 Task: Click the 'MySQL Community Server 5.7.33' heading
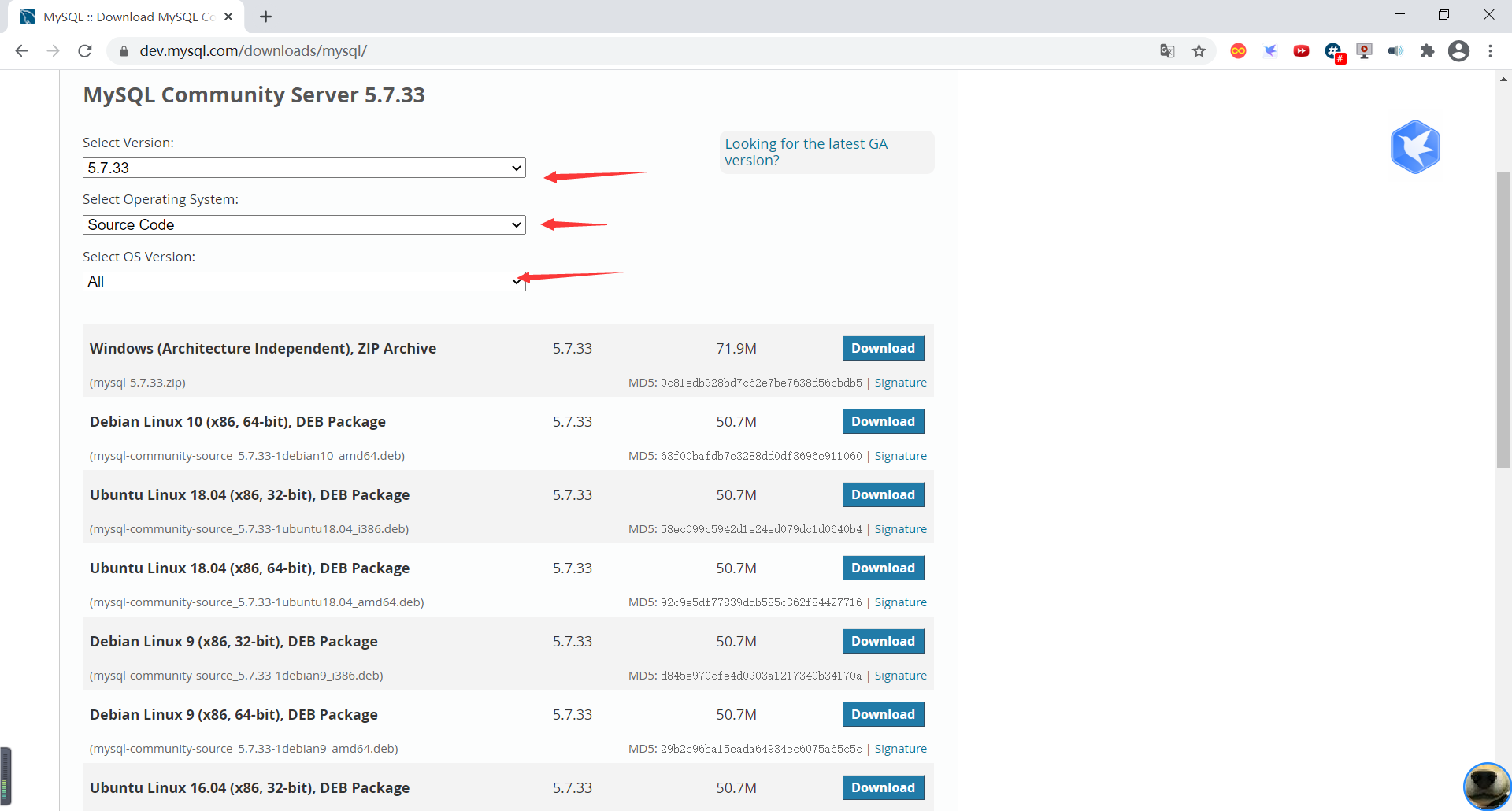254,95
